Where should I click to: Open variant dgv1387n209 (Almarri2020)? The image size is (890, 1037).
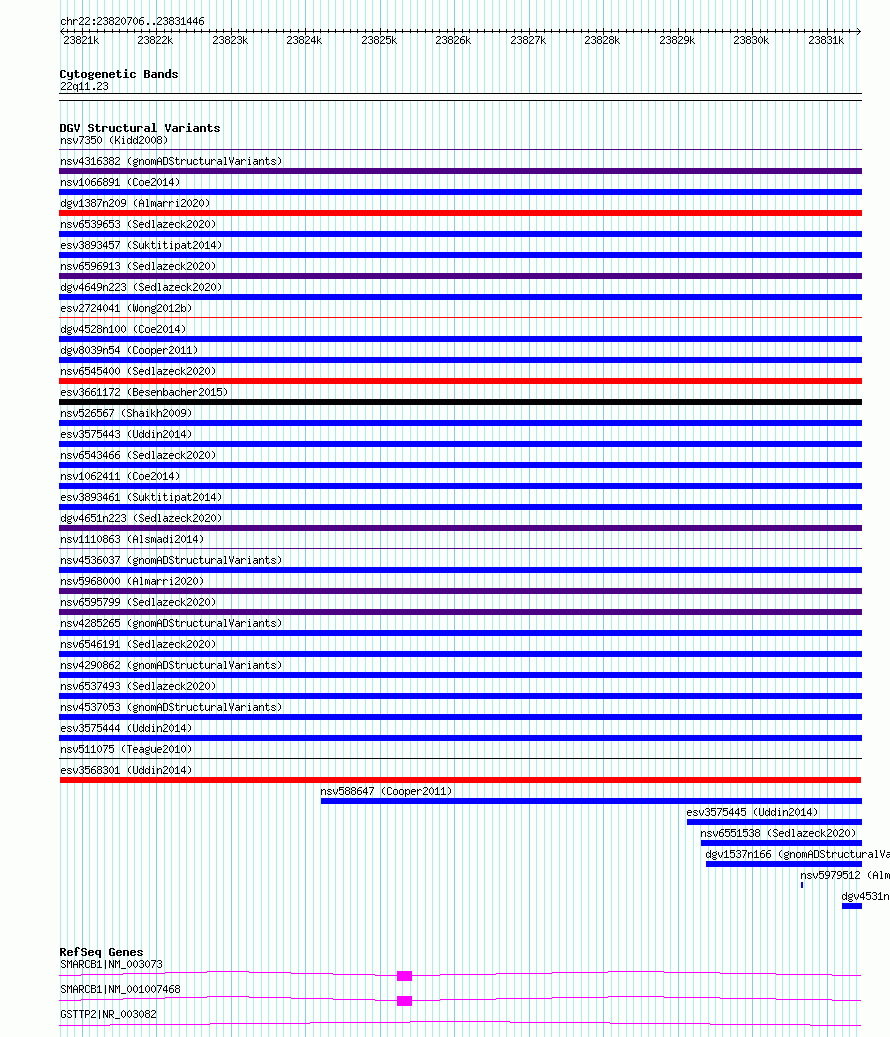coord(135,204)
